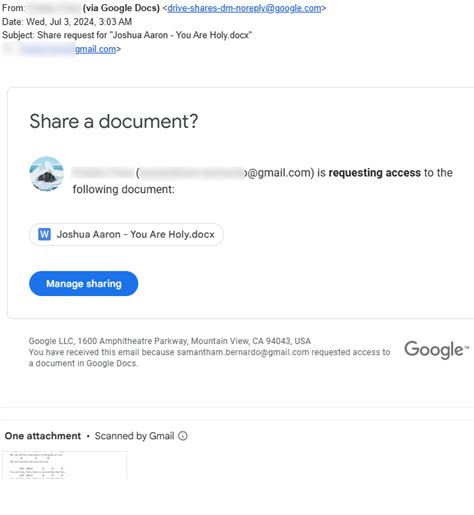
Task: Click the Google LLC Amphitheatre Parkway address
Action: [170, 341]
